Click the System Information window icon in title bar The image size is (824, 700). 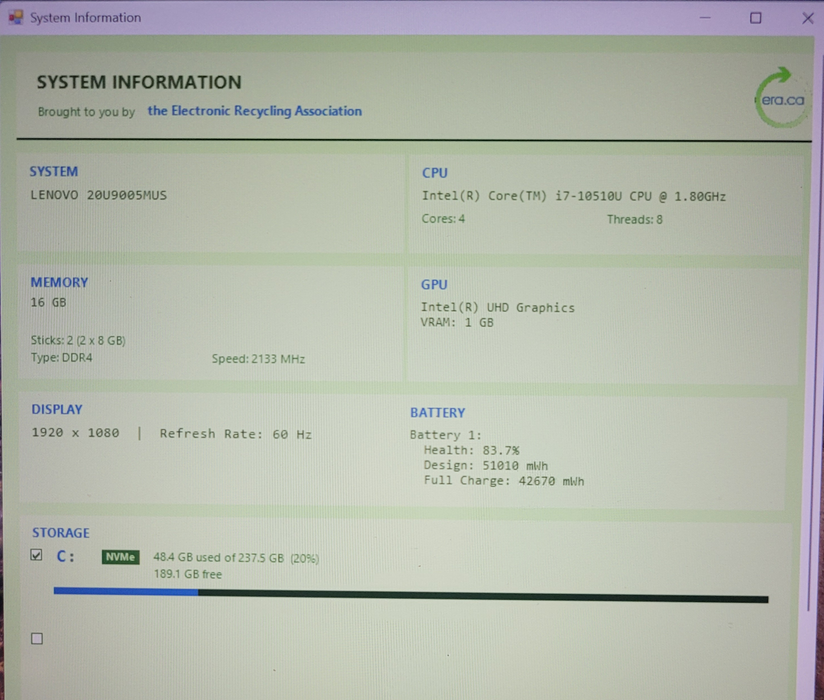click(16, 17)
